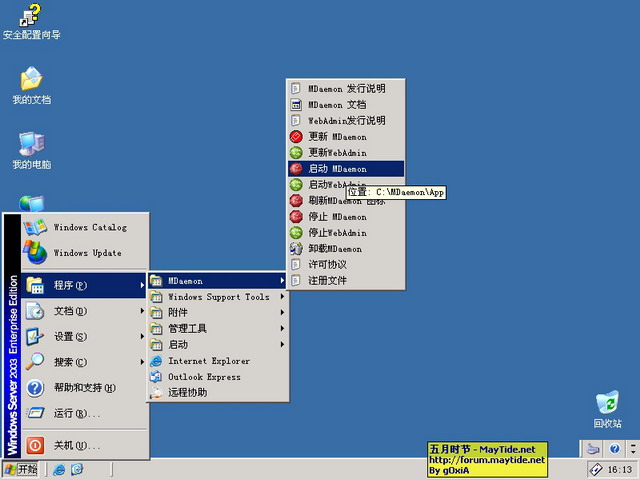Click the 关机 shutdown entry
This screenshot has height=480, width=640.
(x=76, y=445)
